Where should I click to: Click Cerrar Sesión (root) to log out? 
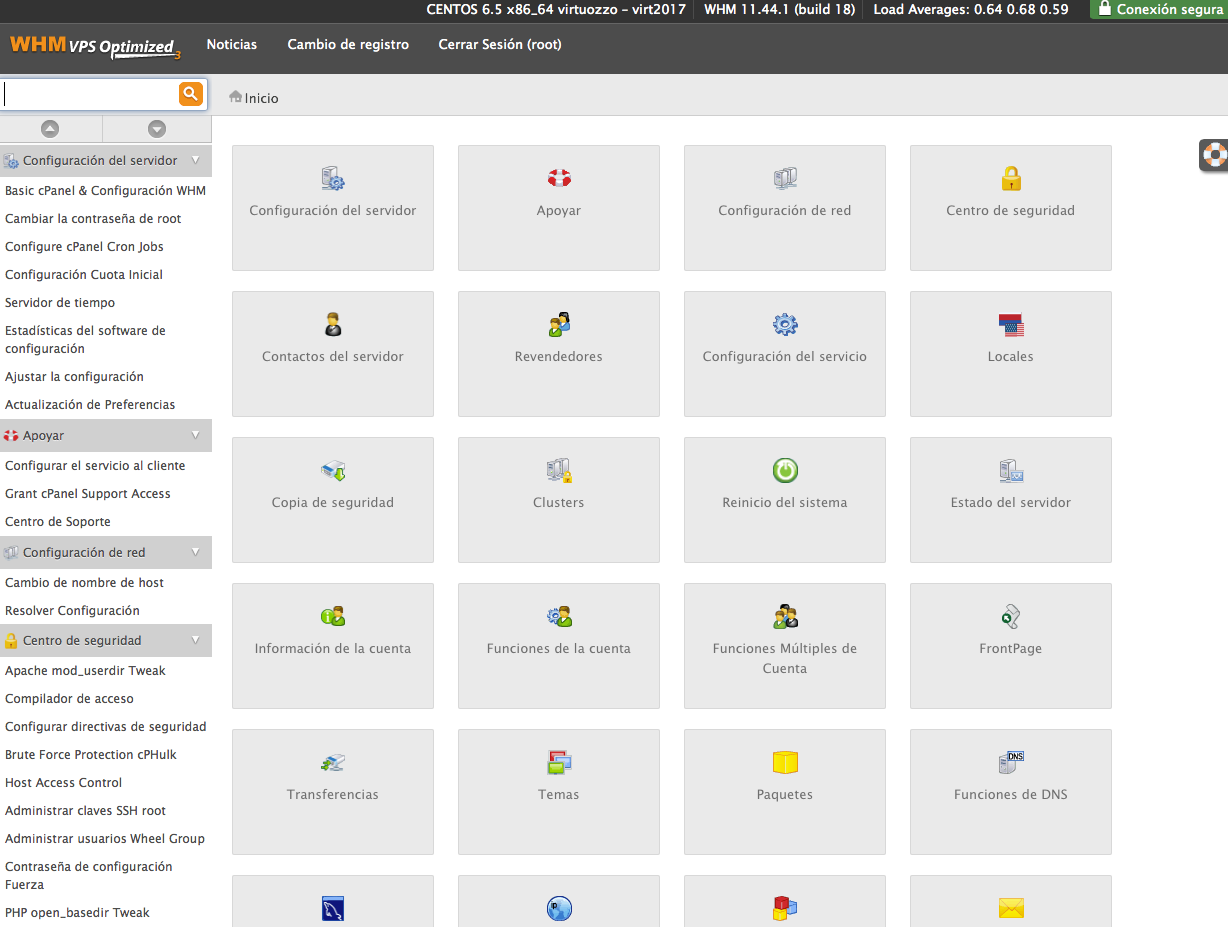500,45
